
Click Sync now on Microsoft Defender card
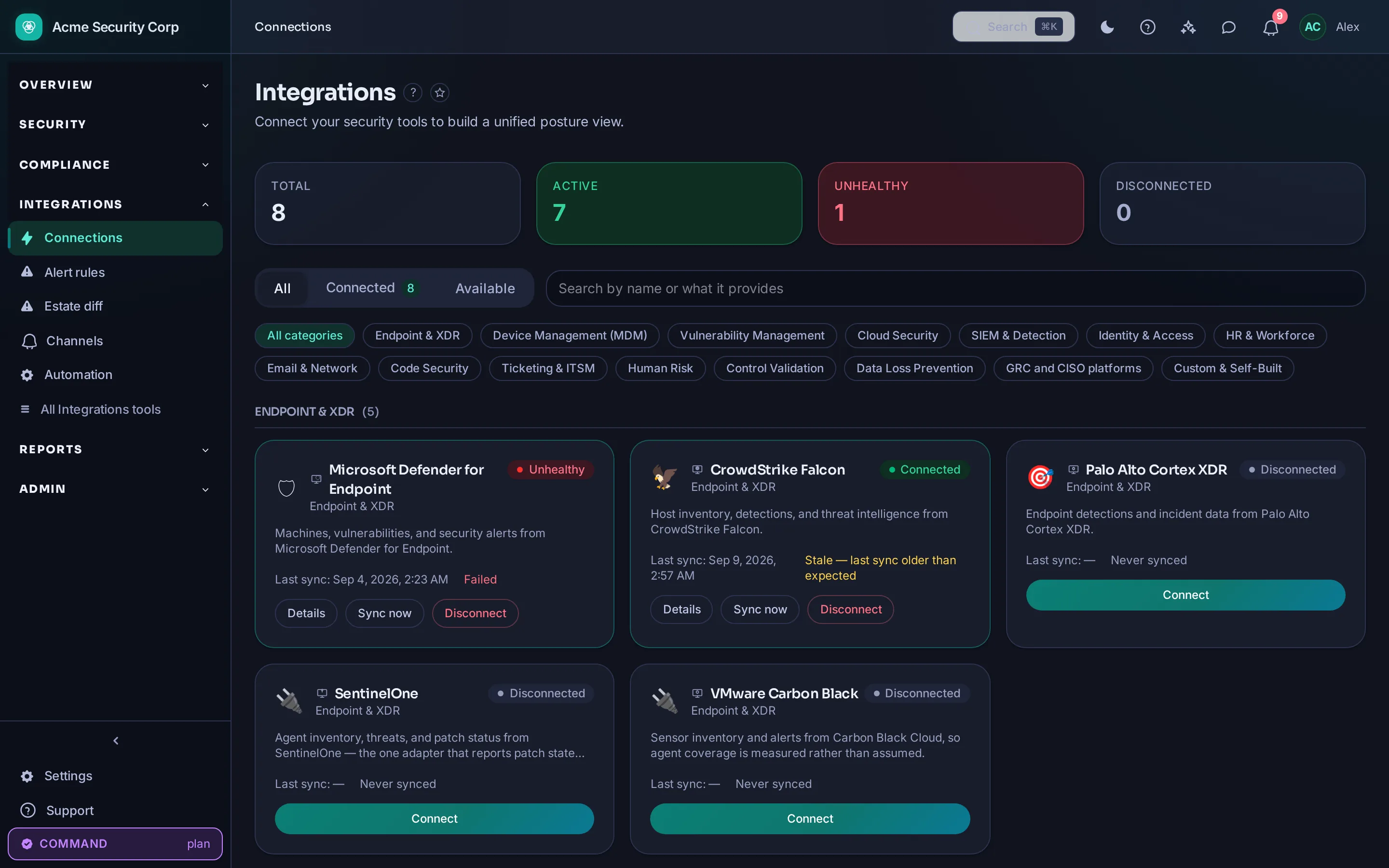coord(384,613)
